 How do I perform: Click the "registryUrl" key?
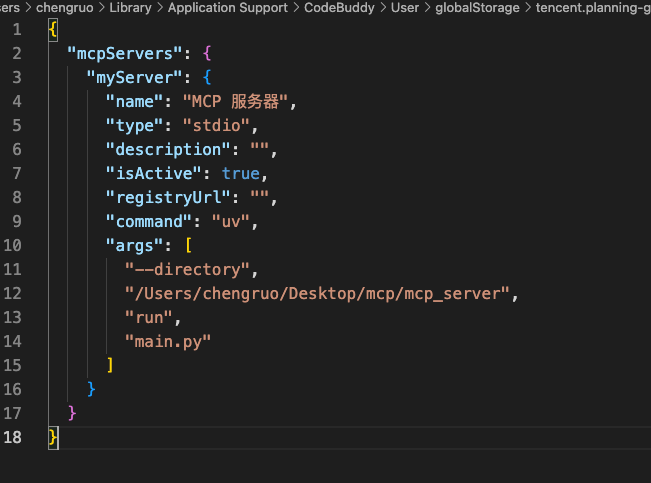tap(168, 198)
